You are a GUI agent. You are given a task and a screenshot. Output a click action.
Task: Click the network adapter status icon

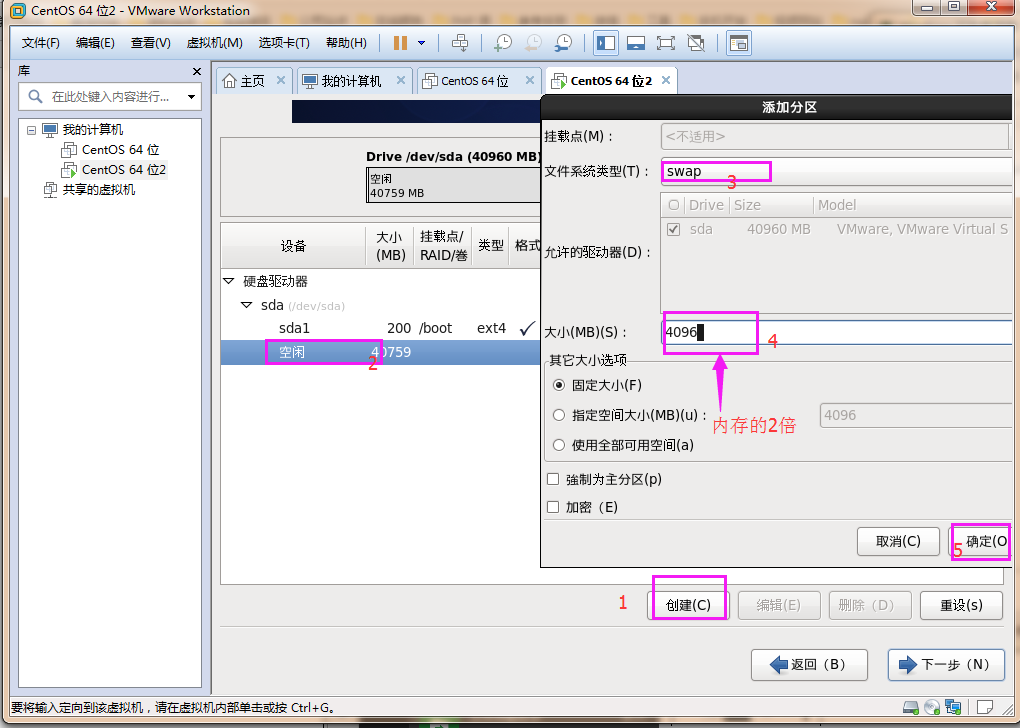coord(953,707)
